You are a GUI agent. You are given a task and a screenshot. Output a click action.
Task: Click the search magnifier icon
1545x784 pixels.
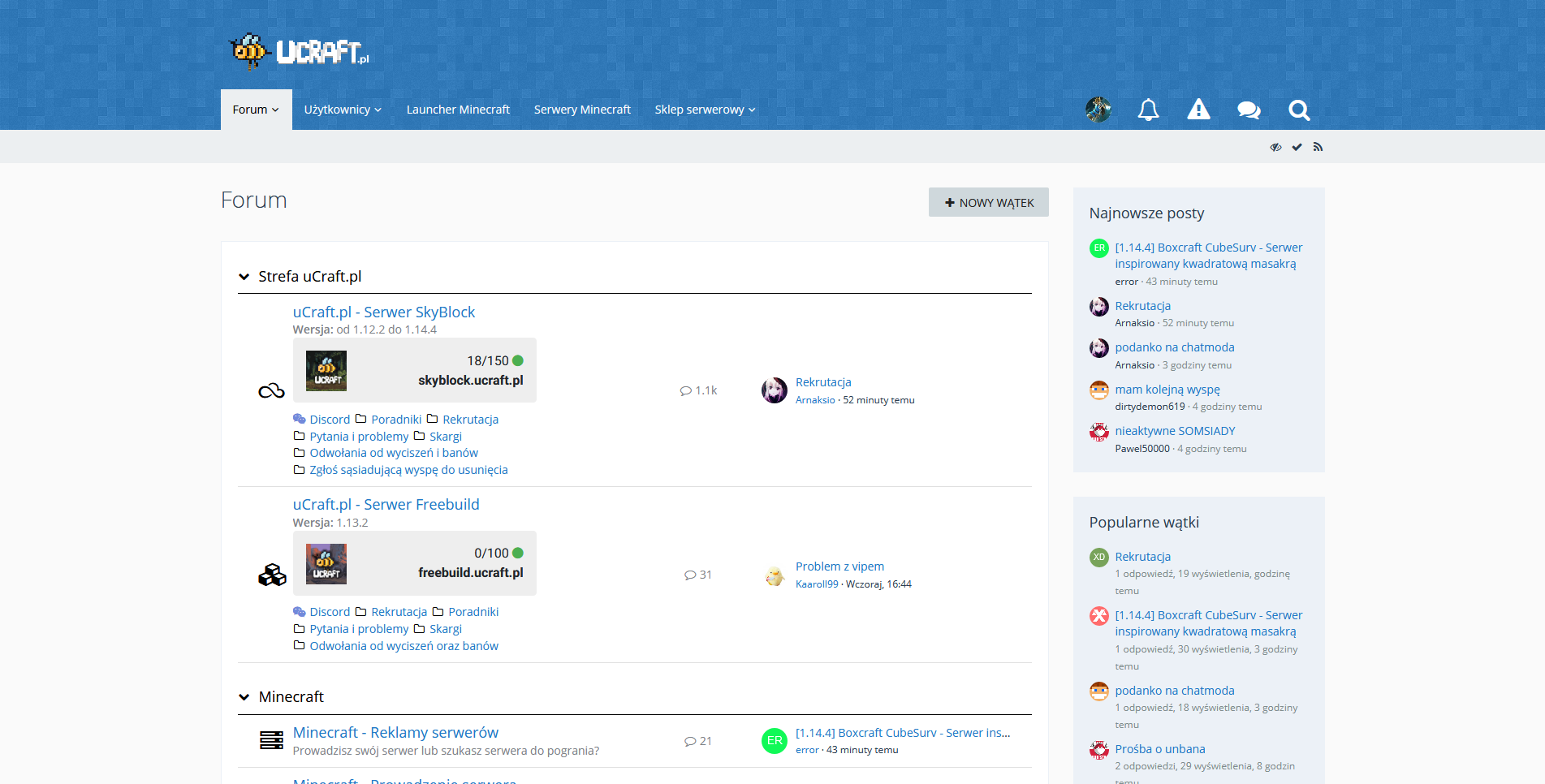(x=1299, y=110)
